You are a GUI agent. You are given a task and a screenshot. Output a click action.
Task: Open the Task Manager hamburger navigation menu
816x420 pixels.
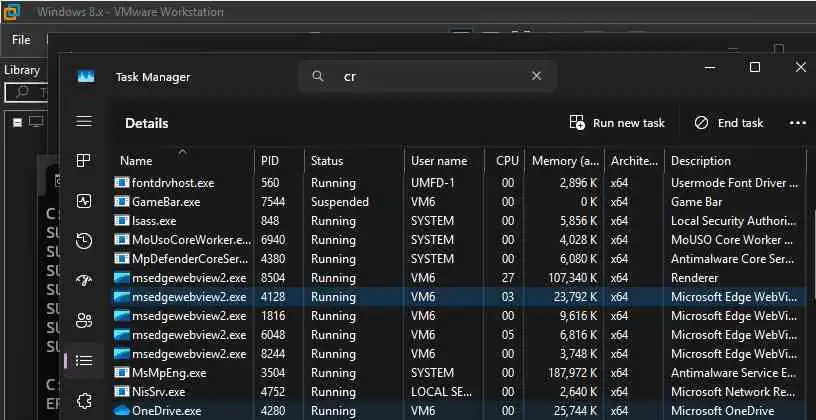click(84, 121)
